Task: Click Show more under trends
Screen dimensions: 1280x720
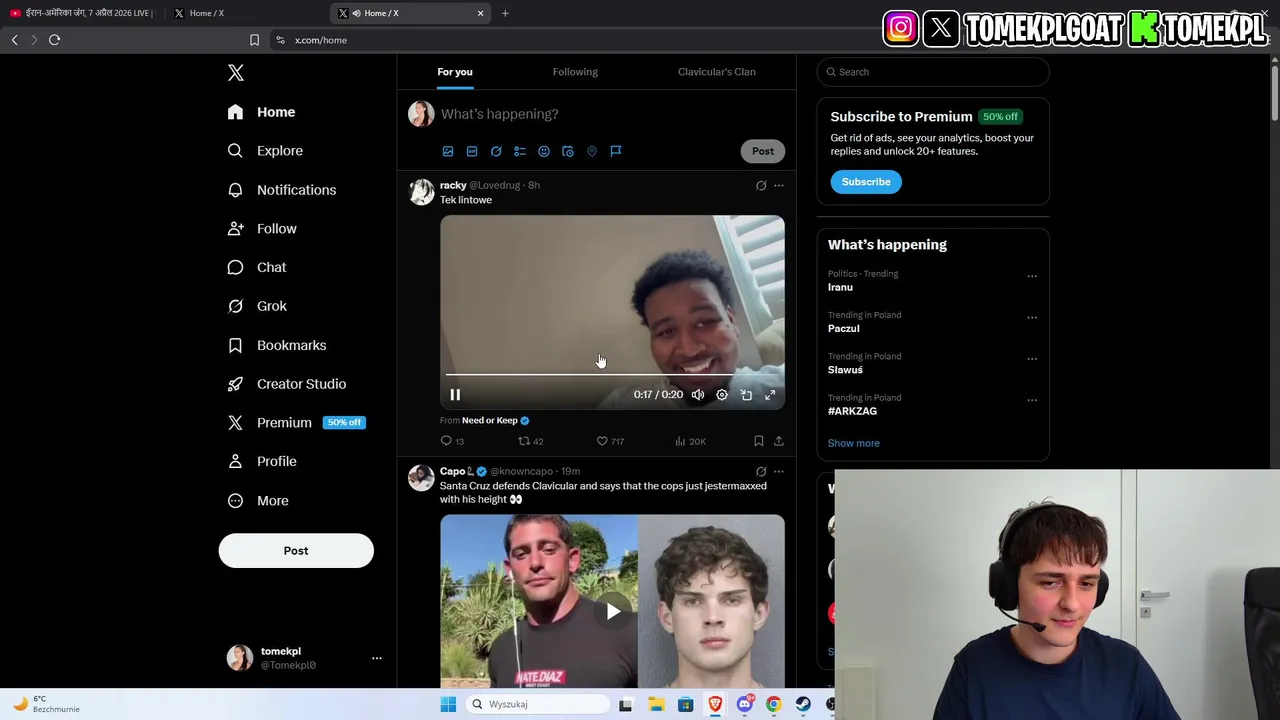Action: [x=854, y=443]
